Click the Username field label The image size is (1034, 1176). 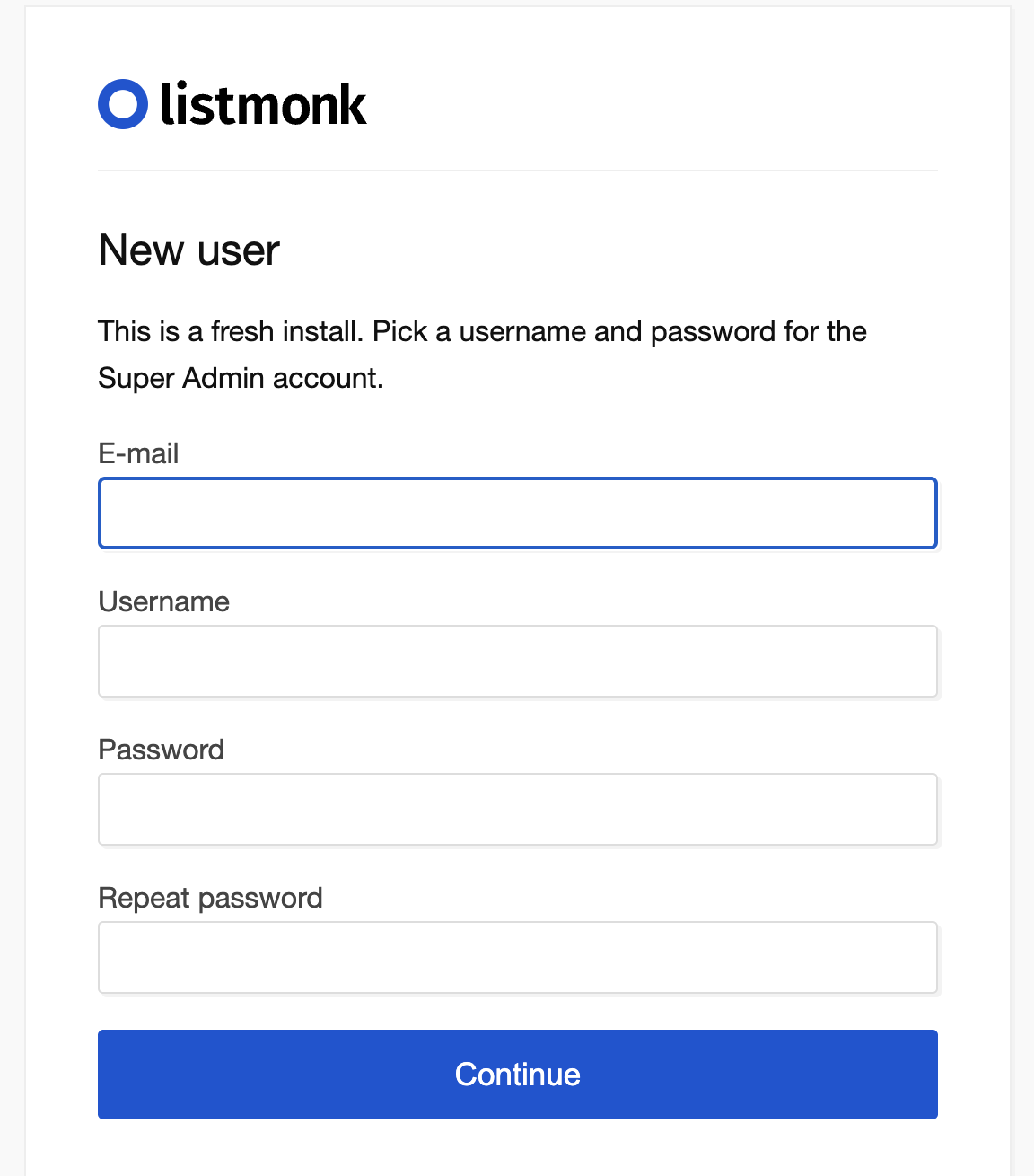(x=163, y=601)
